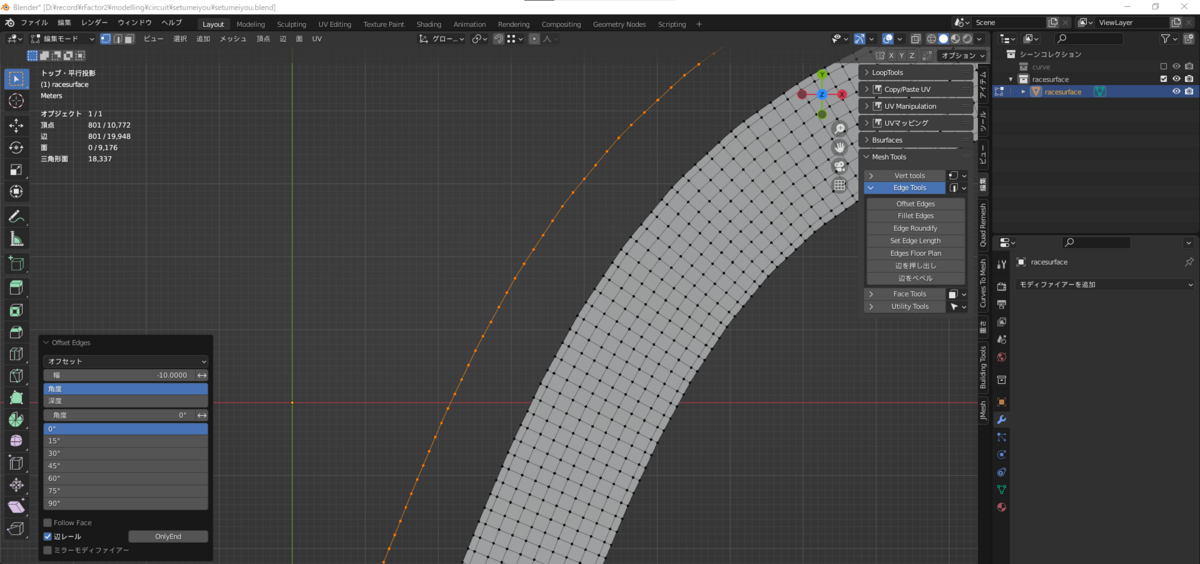Click the OnlyEnd button

[x=168, y=537]
